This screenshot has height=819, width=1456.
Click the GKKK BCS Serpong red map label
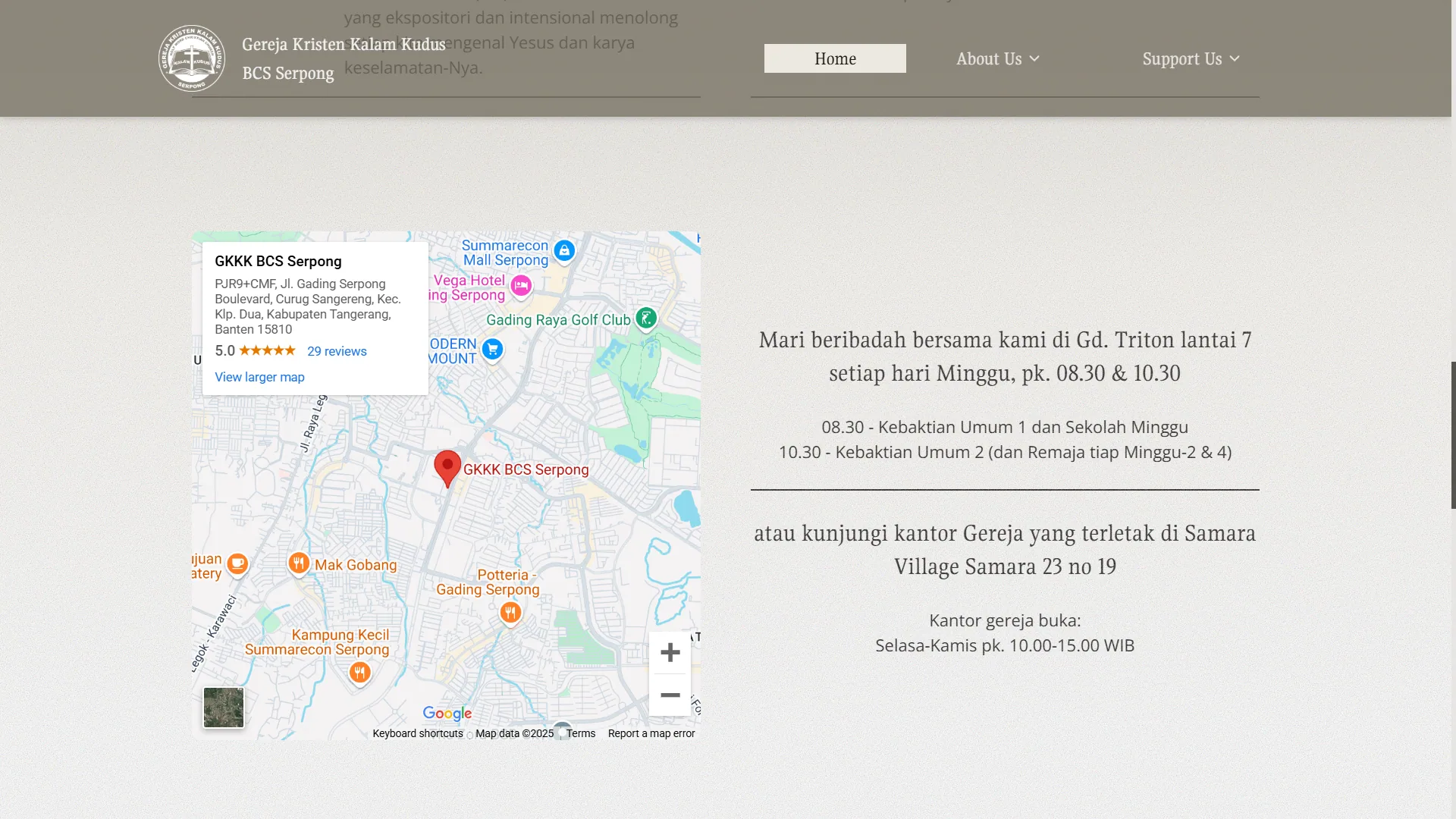coord(526,469)
